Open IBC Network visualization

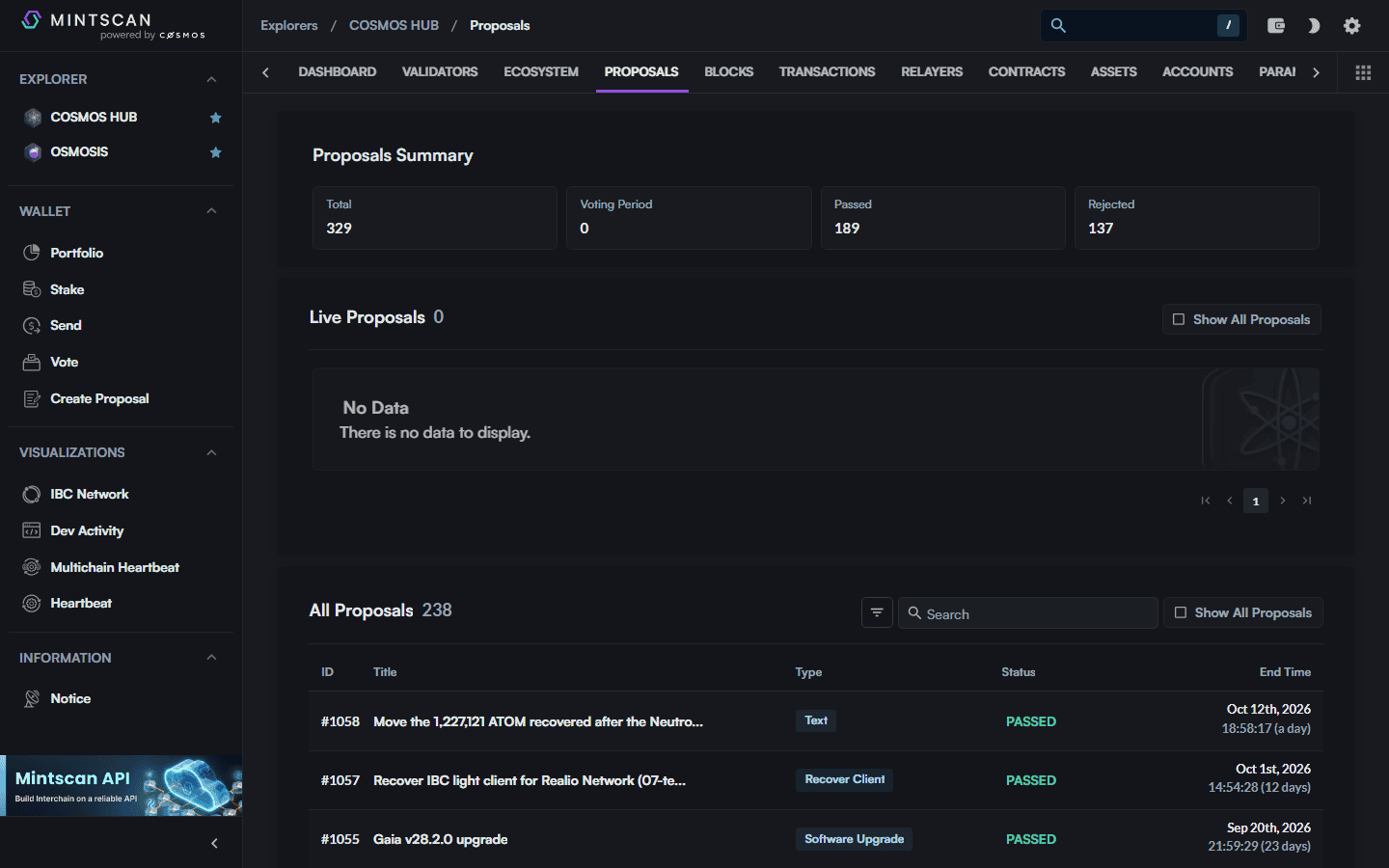point(89,494)
